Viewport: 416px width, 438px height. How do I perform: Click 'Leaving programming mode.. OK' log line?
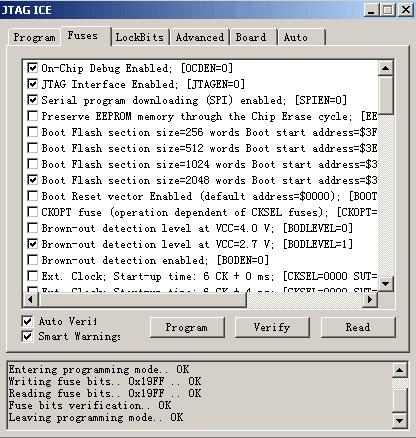[x=96, y=417]
